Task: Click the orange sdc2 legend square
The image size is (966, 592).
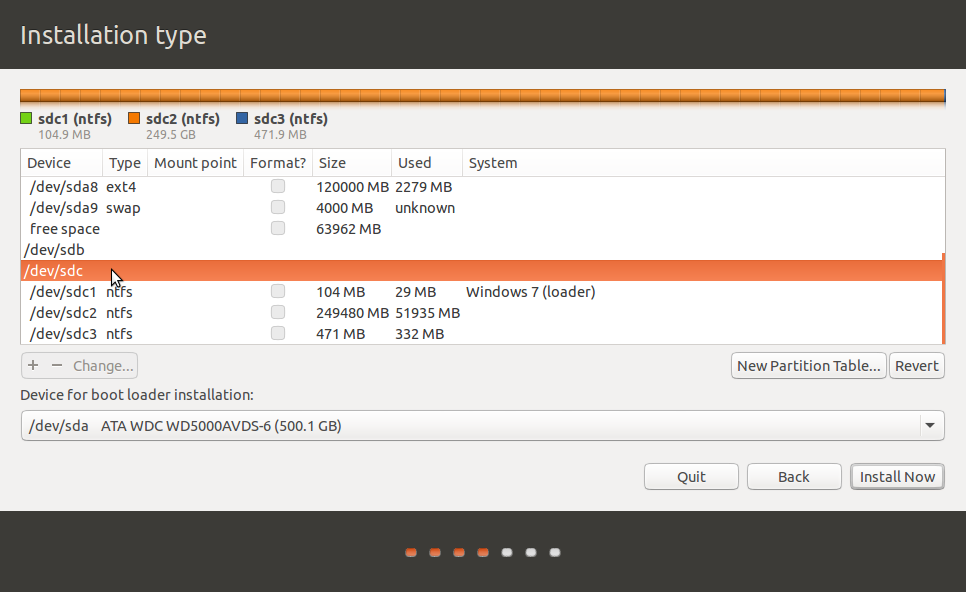Action: click(x=134, y=118)
